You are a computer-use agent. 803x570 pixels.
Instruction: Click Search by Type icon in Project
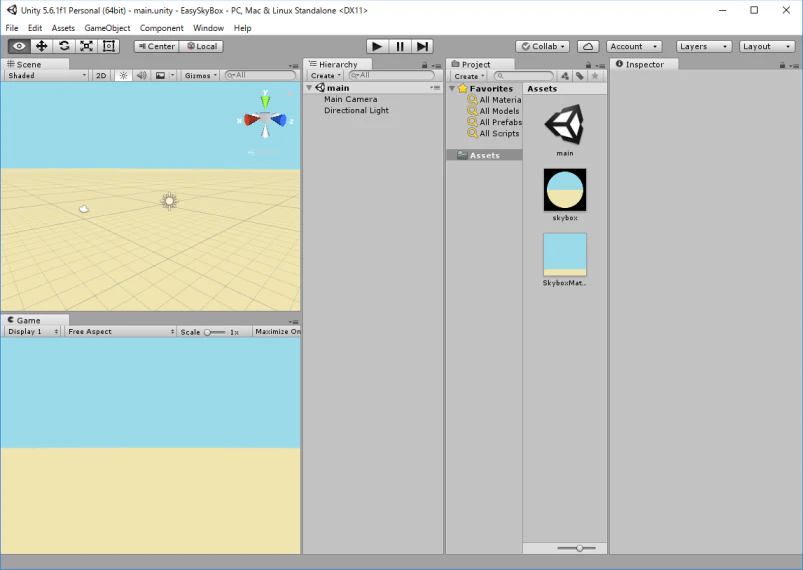565,76
